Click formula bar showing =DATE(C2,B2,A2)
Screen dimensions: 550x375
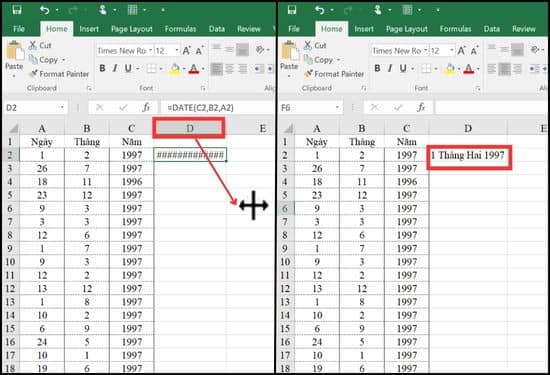(217, 107)
